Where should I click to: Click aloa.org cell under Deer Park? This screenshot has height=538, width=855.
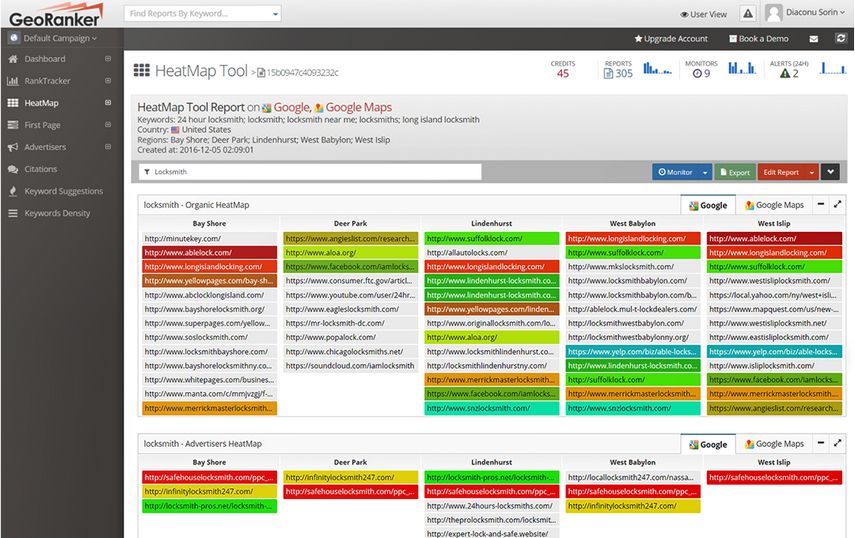(x=351, y=253)
